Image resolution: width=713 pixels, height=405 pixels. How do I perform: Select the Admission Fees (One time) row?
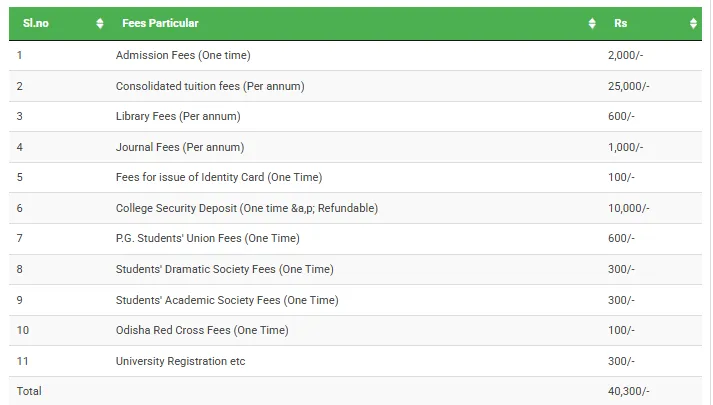pos(183,55)
